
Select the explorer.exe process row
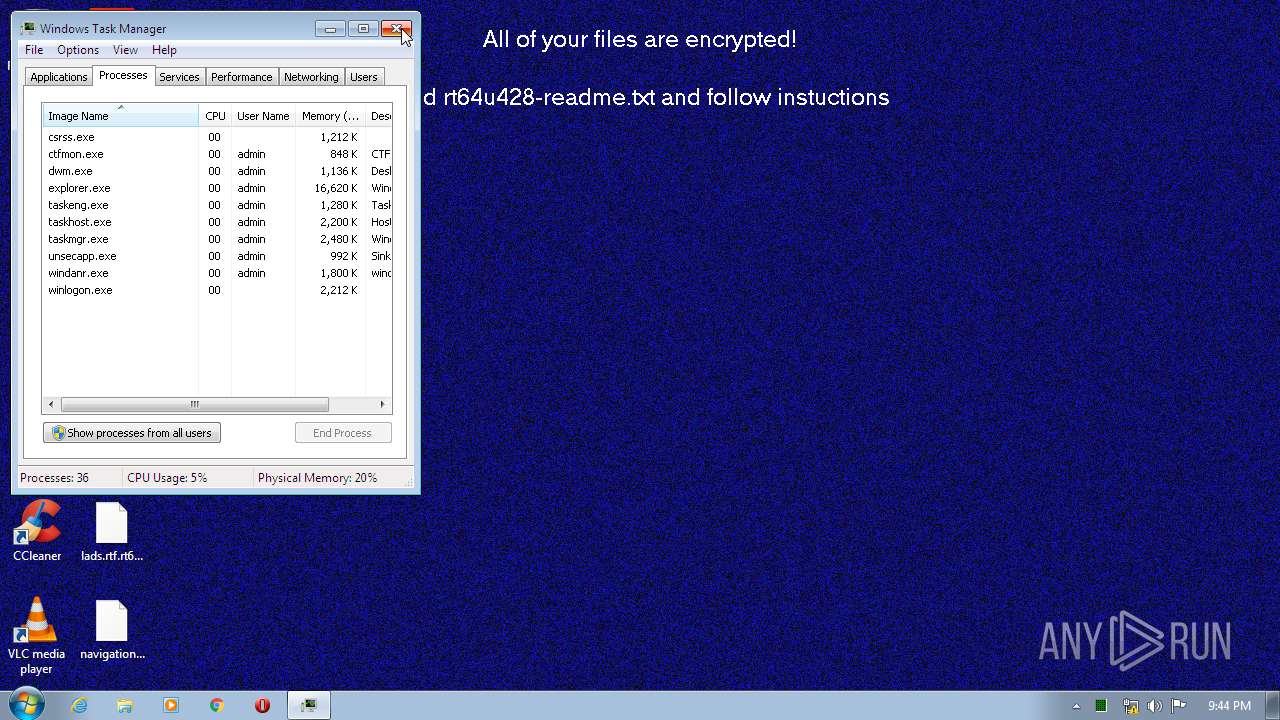(217, 188)
